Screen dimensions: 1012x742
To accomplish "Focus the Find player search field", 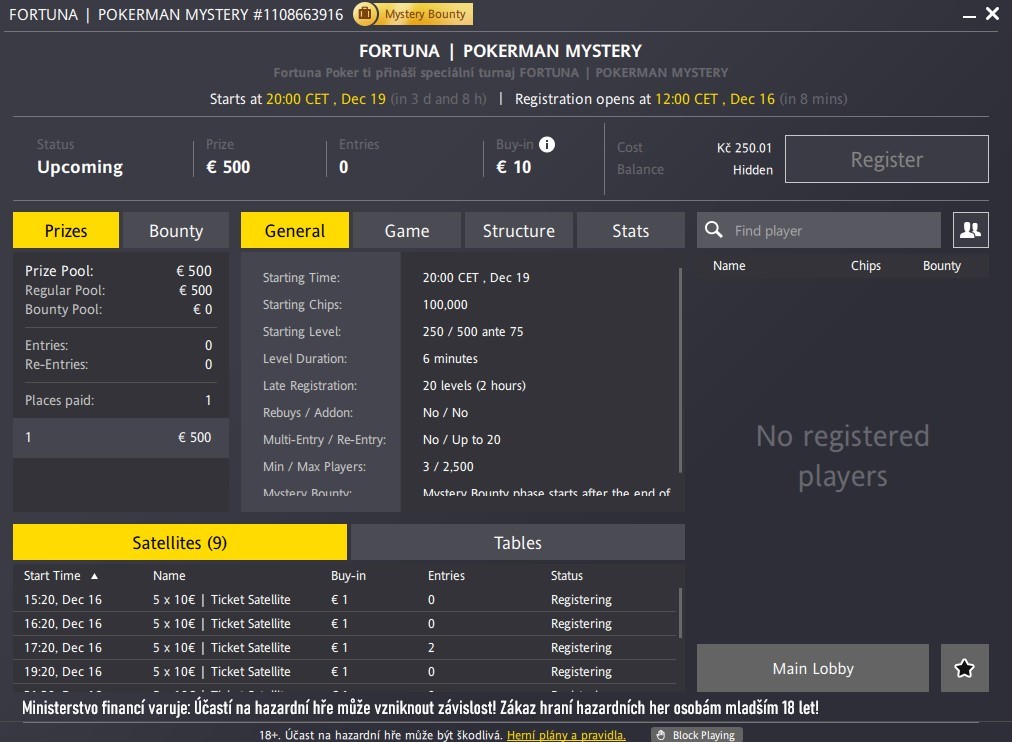I will click(818, 230).
